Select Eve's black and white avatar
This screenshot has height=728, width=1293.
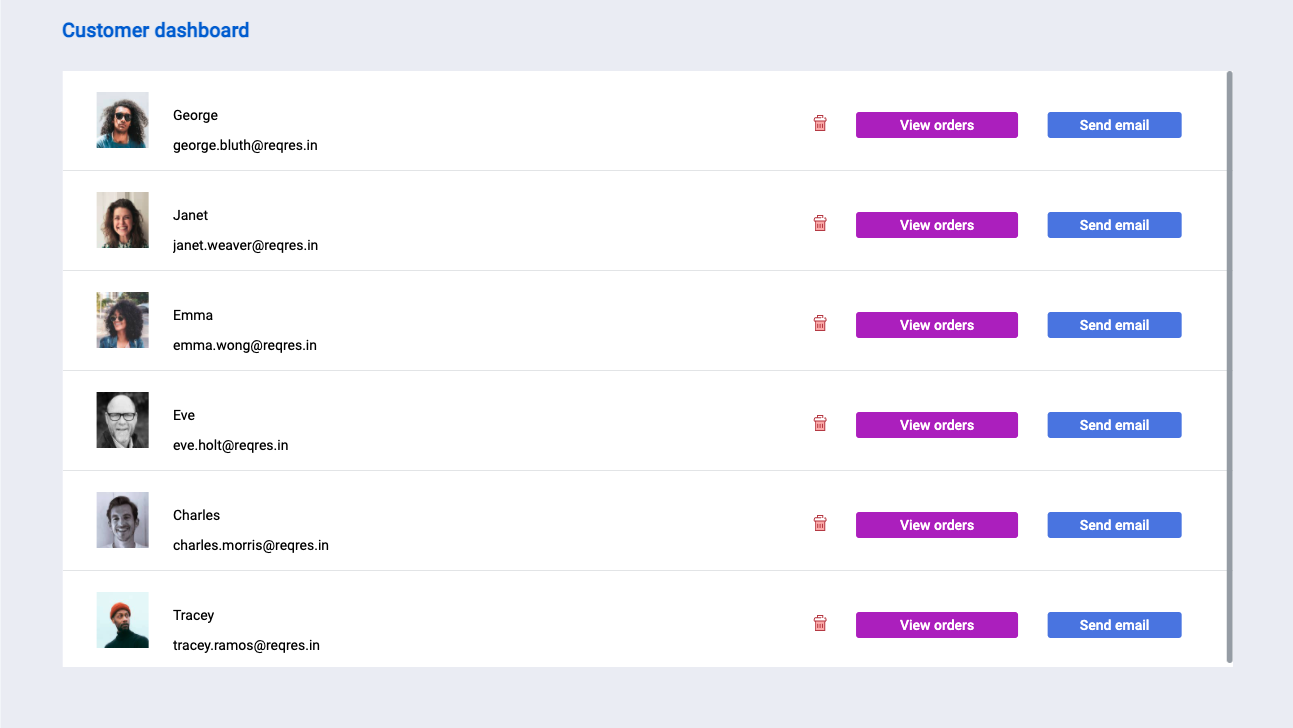click(123, 420)
